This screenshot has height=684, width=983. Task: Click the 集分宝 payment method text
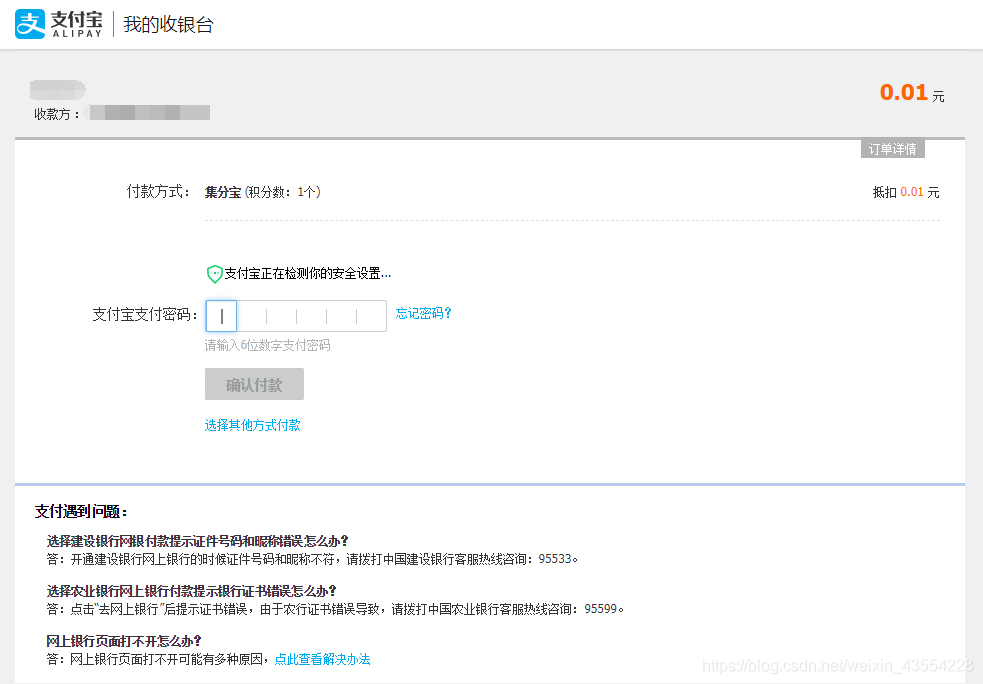pyautogui.click(x=223, y=192)
